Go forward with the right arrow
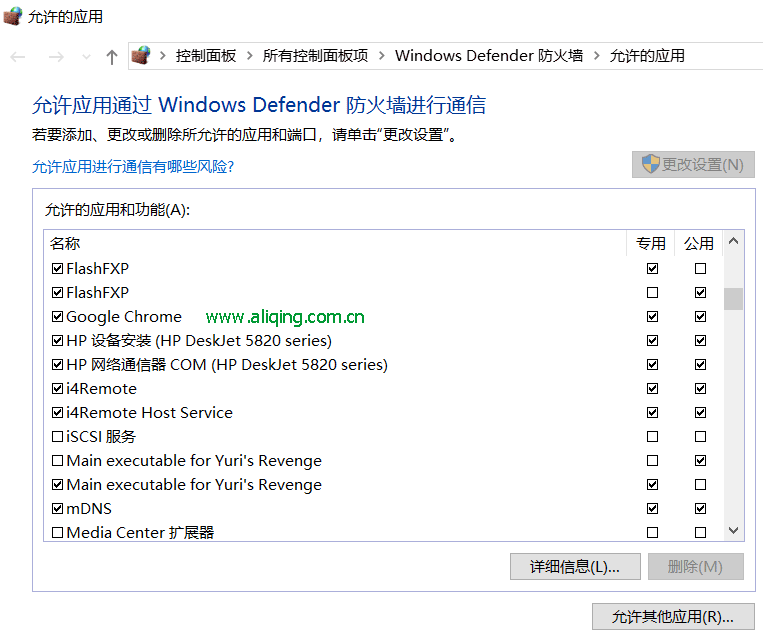This screenshot has width=763, height=636. click(x=56, y=57)
